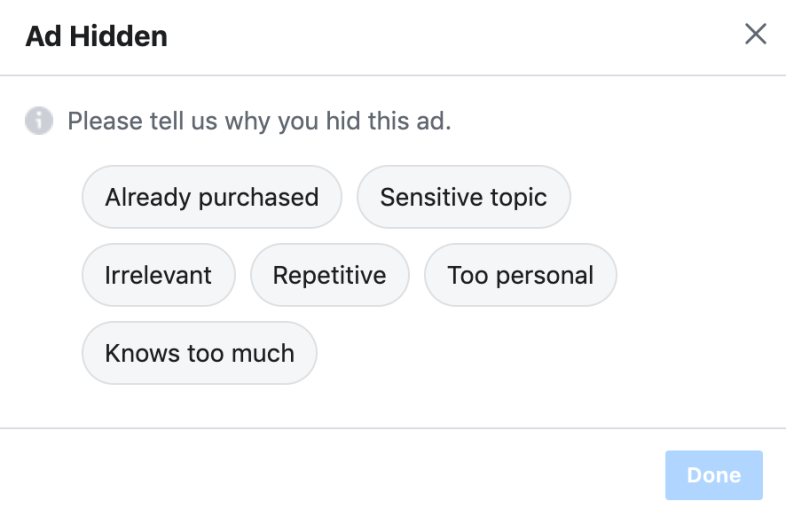This screenshot has width=786, height=509.
Task: Click the info icon beside the prompt
Action: 39,121
